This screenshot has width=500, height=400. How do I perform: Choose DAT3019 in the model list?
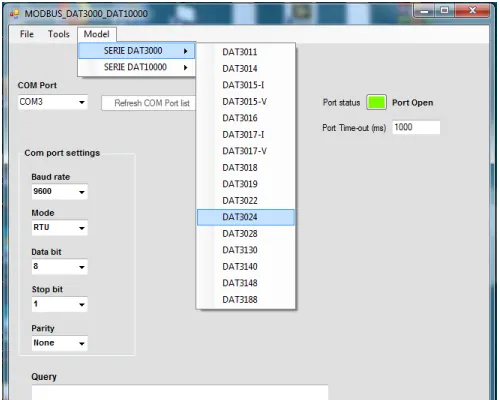(246, 184)
